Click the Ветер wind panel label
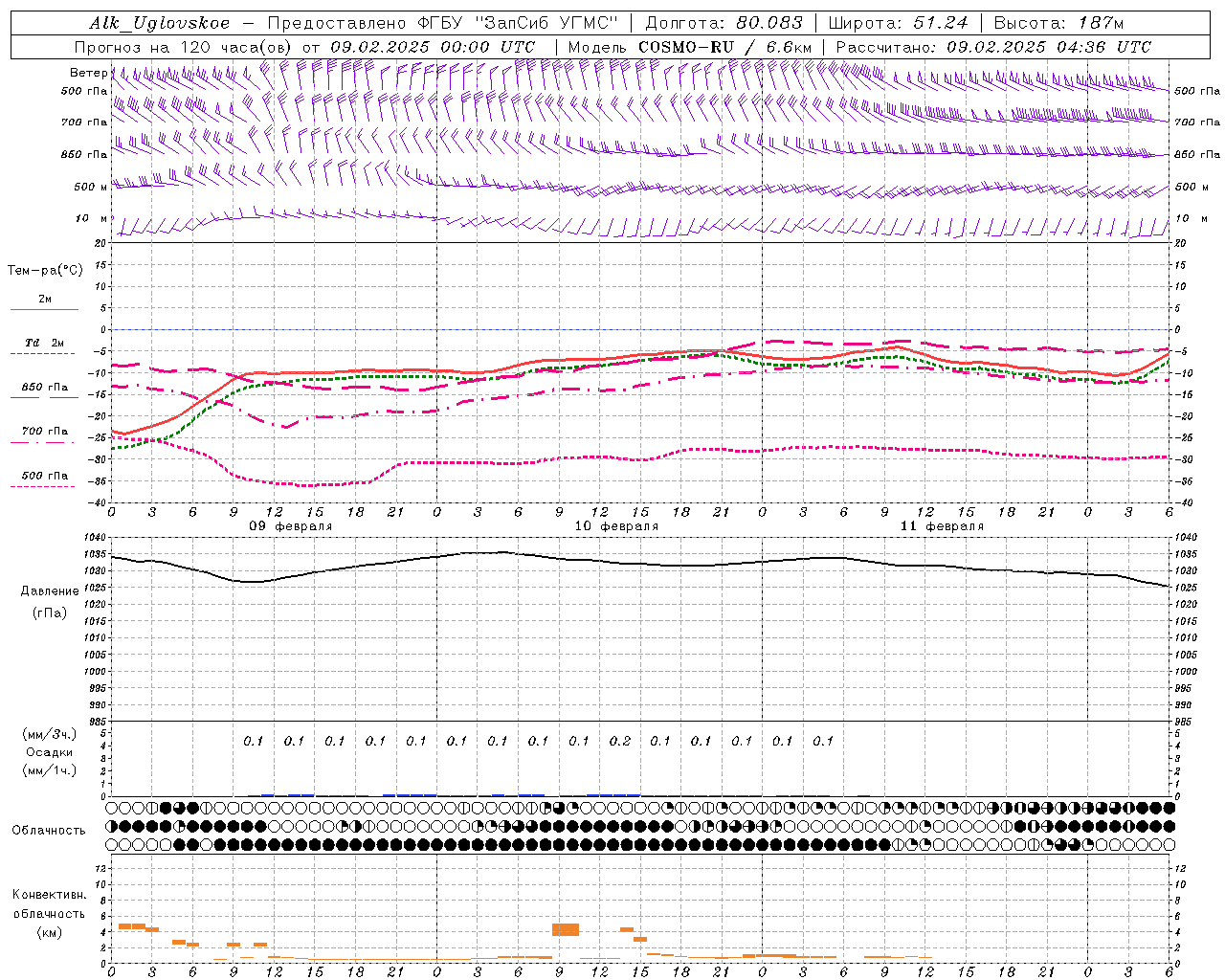 click(88, 73)
